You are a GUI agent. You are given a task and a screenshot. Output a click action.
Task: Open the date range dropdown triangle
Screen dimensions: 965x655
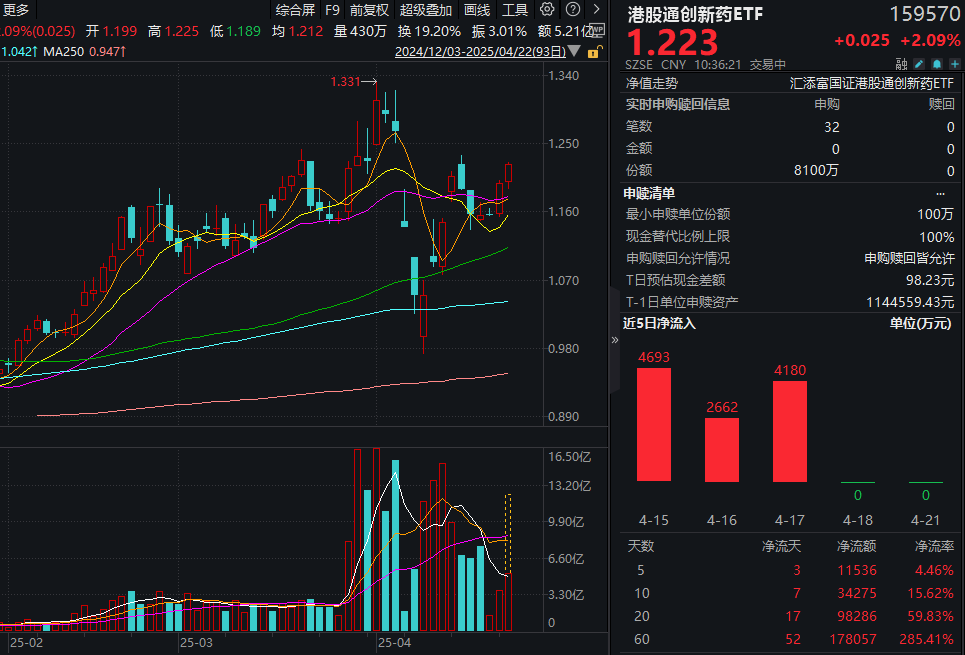573,51
